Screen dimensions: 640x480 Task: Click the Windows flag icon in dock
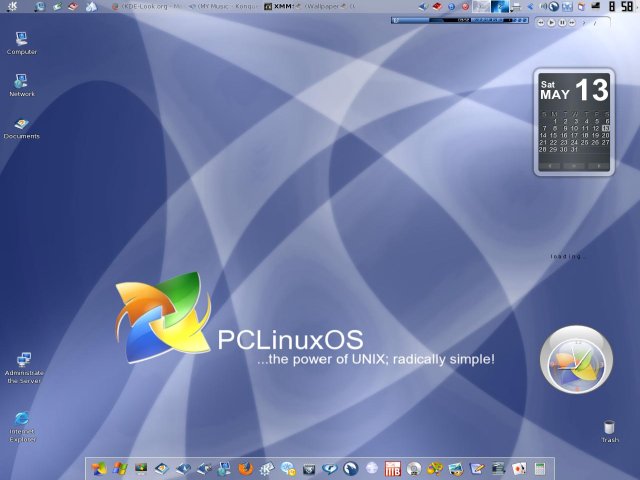click(x=120, y=469)
